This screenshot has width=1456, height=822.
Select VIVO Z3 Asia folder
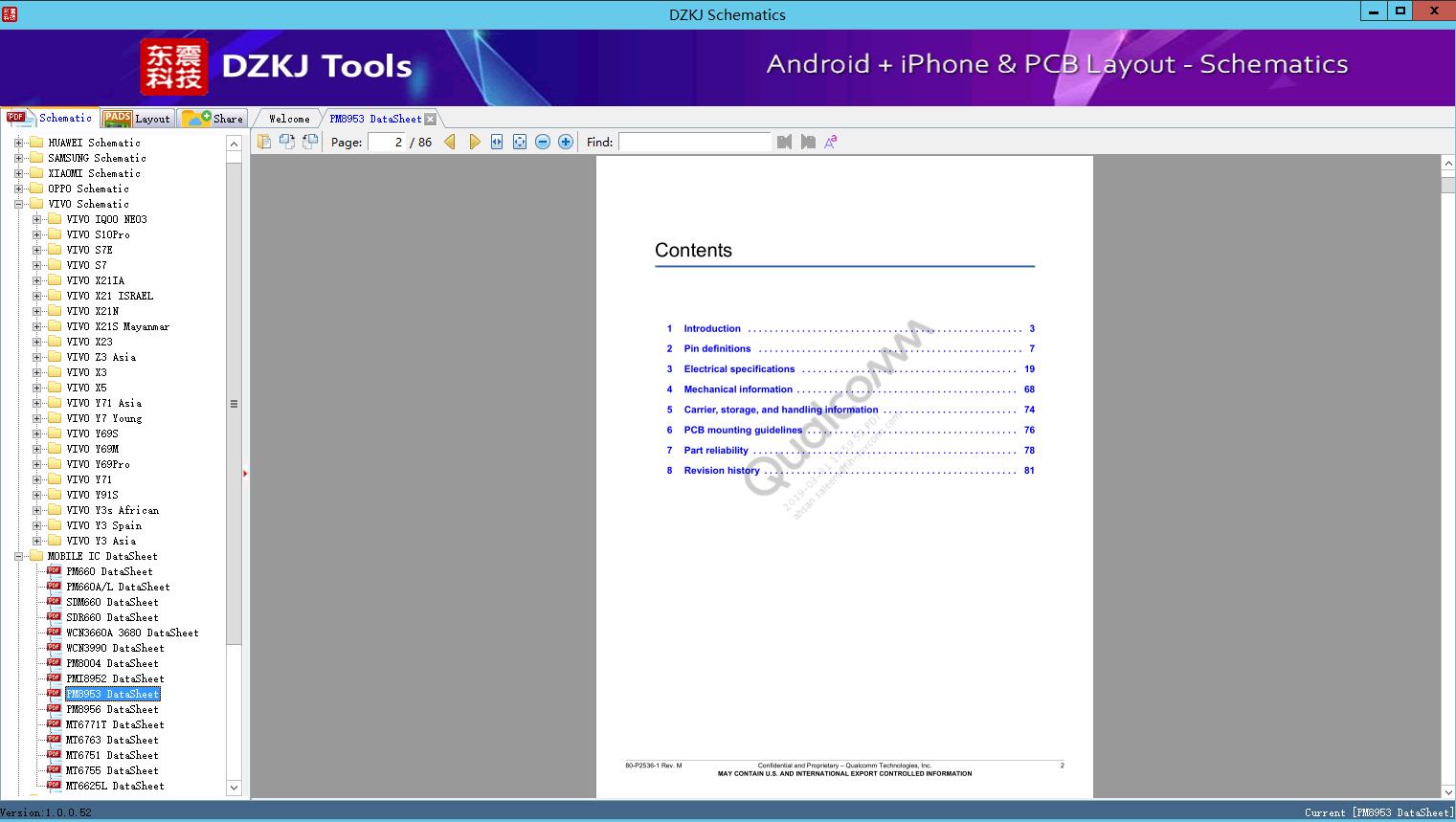101,357
